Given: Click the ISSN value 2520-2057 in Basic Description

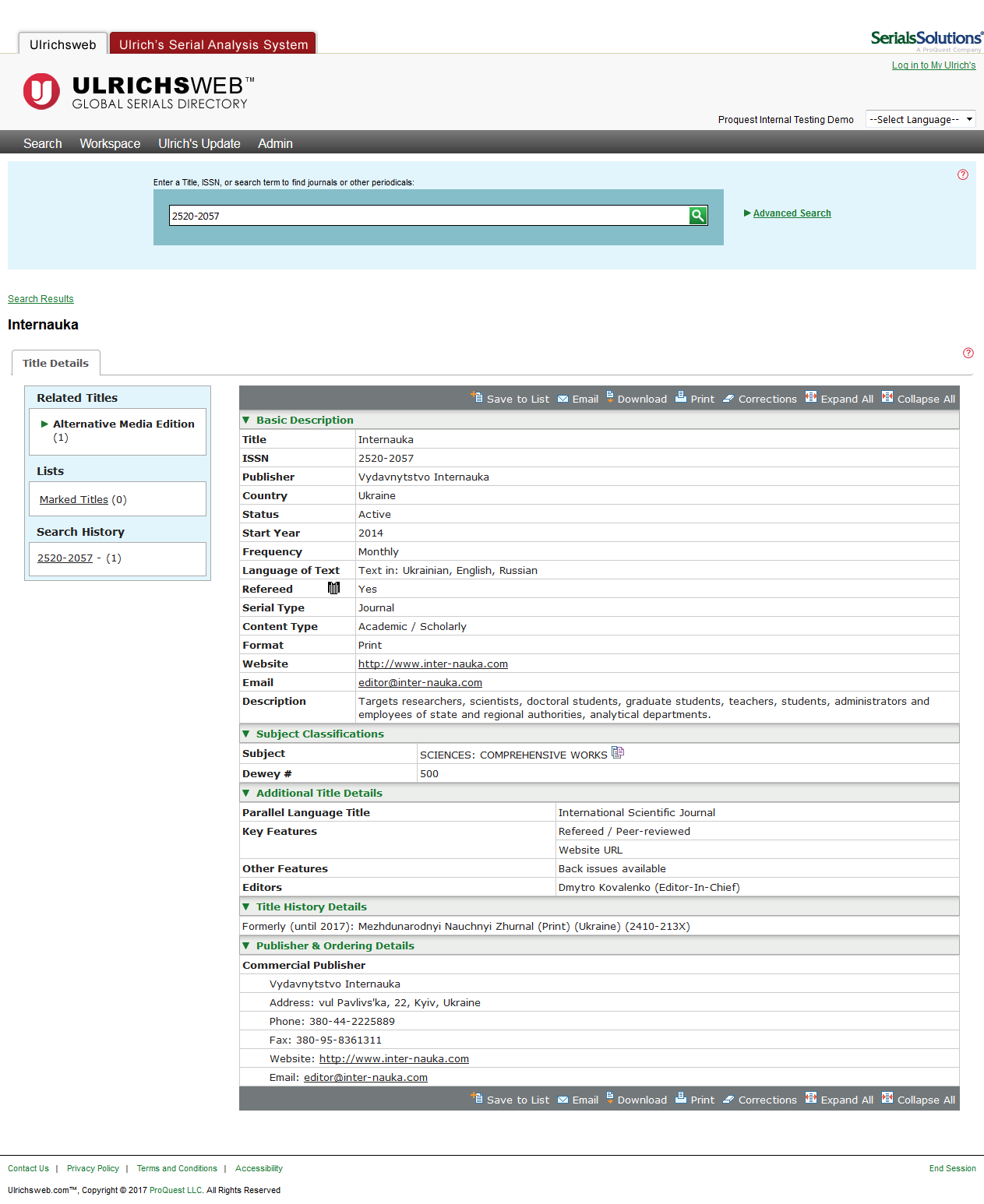Looking at the screenshot, I should pos(386,458).
